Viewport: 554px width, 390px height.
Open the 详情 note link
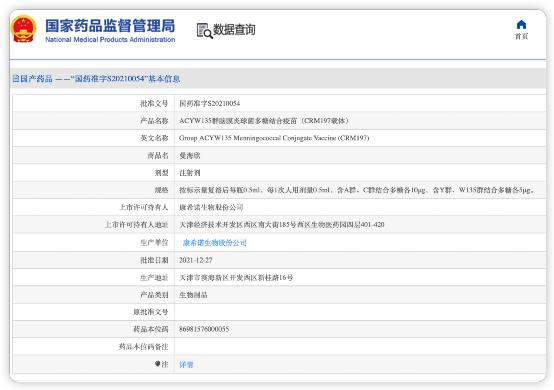[x=186, y=365]
